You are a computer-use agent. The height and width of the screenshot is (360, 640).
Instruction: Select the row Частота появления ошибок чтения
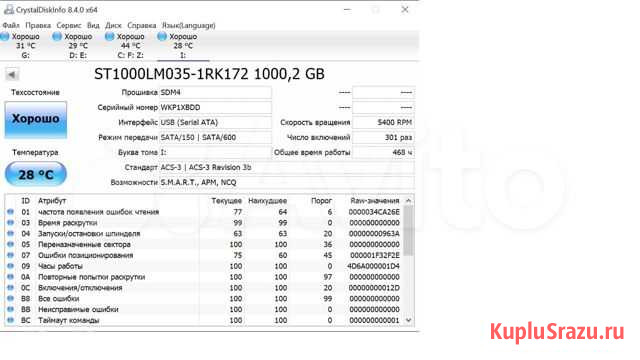[x=204, y=212]
